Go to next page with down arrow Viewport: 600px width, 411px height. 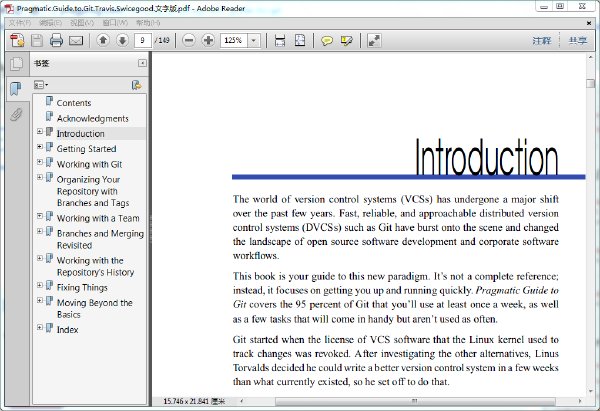pyautogui.click(x=122, y=40)
